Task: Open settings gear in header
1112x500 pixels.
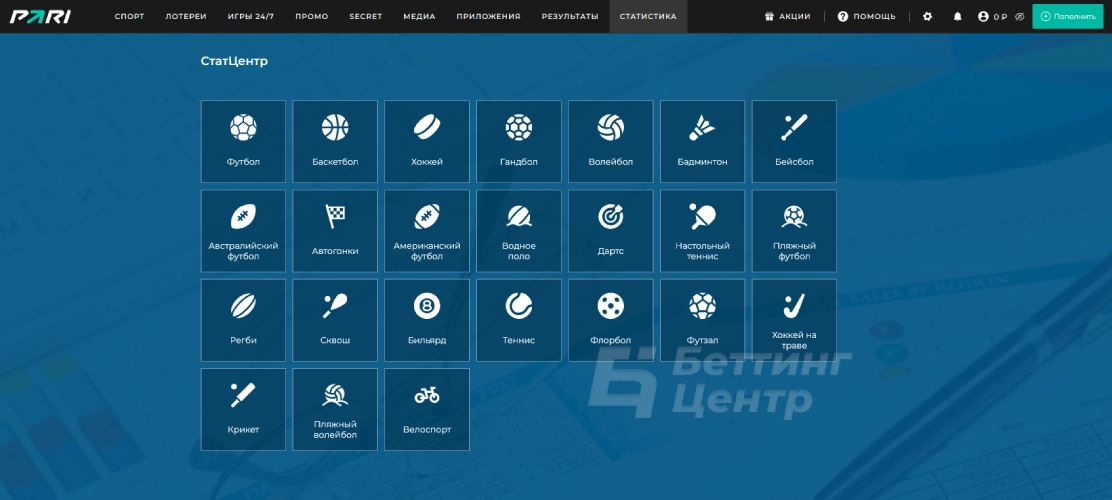Action: pos(927,16)
